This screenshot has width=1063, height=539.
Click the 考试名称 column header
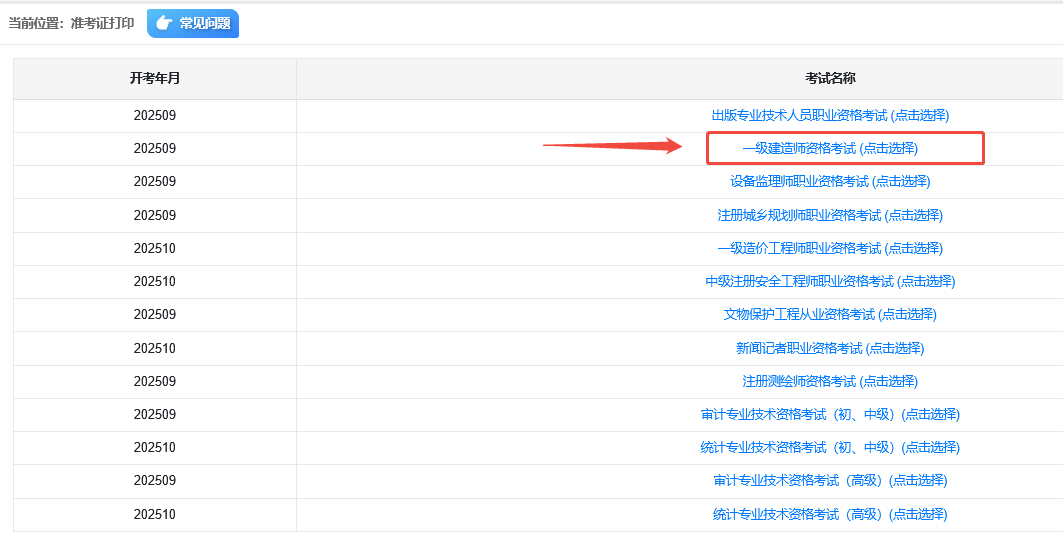(x=830, y=78)
